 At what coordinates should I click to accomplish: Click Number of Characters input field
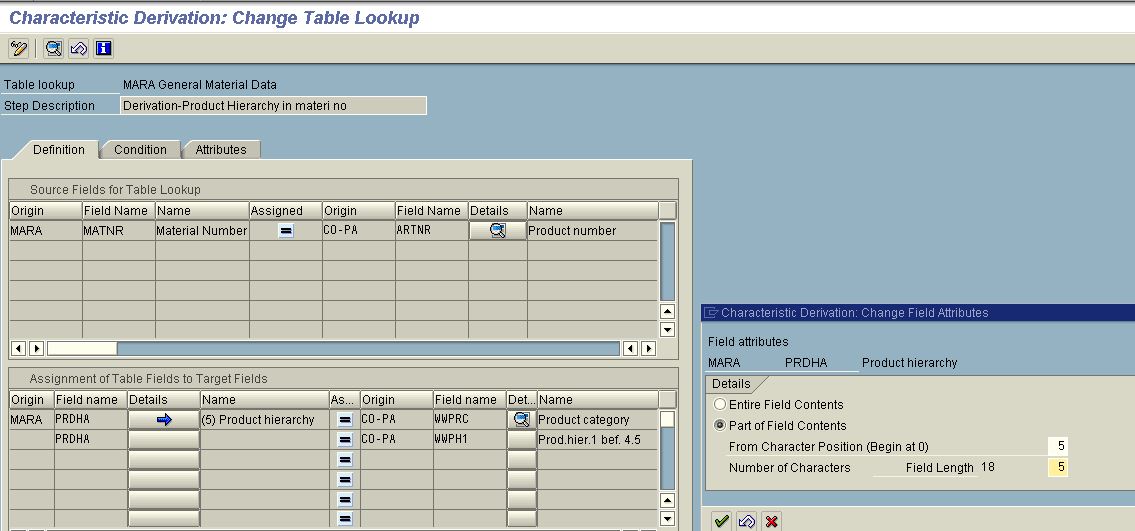click(1058, 467)
